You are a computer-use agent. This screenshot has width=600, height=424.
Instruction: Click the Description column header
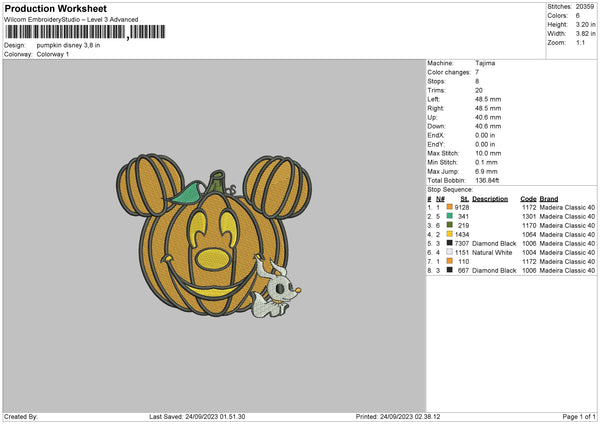coord(490,198)
